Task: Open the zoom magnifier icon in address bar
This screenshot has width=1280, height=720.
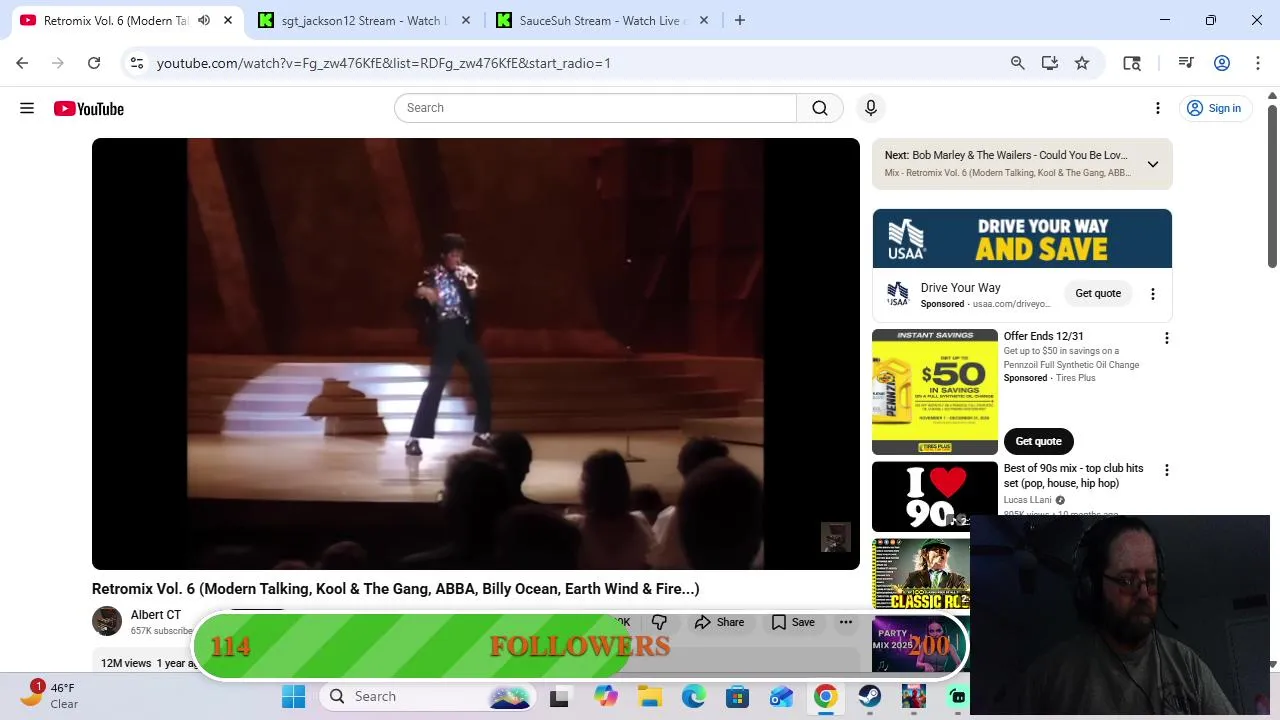Action: [x=1018, y=63]
